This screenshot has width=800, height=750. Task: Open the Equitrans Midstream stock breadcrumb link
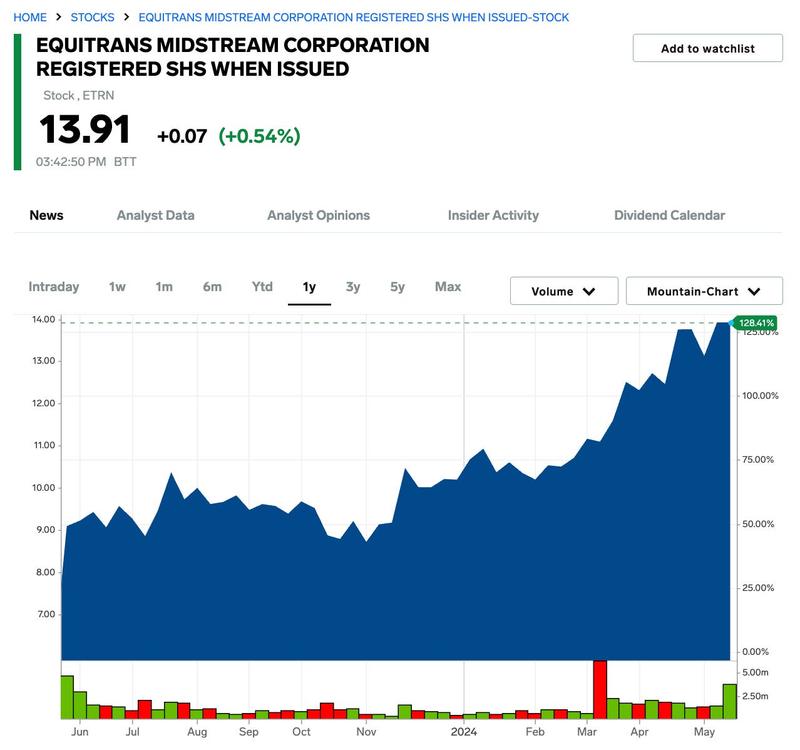point(354,17)
